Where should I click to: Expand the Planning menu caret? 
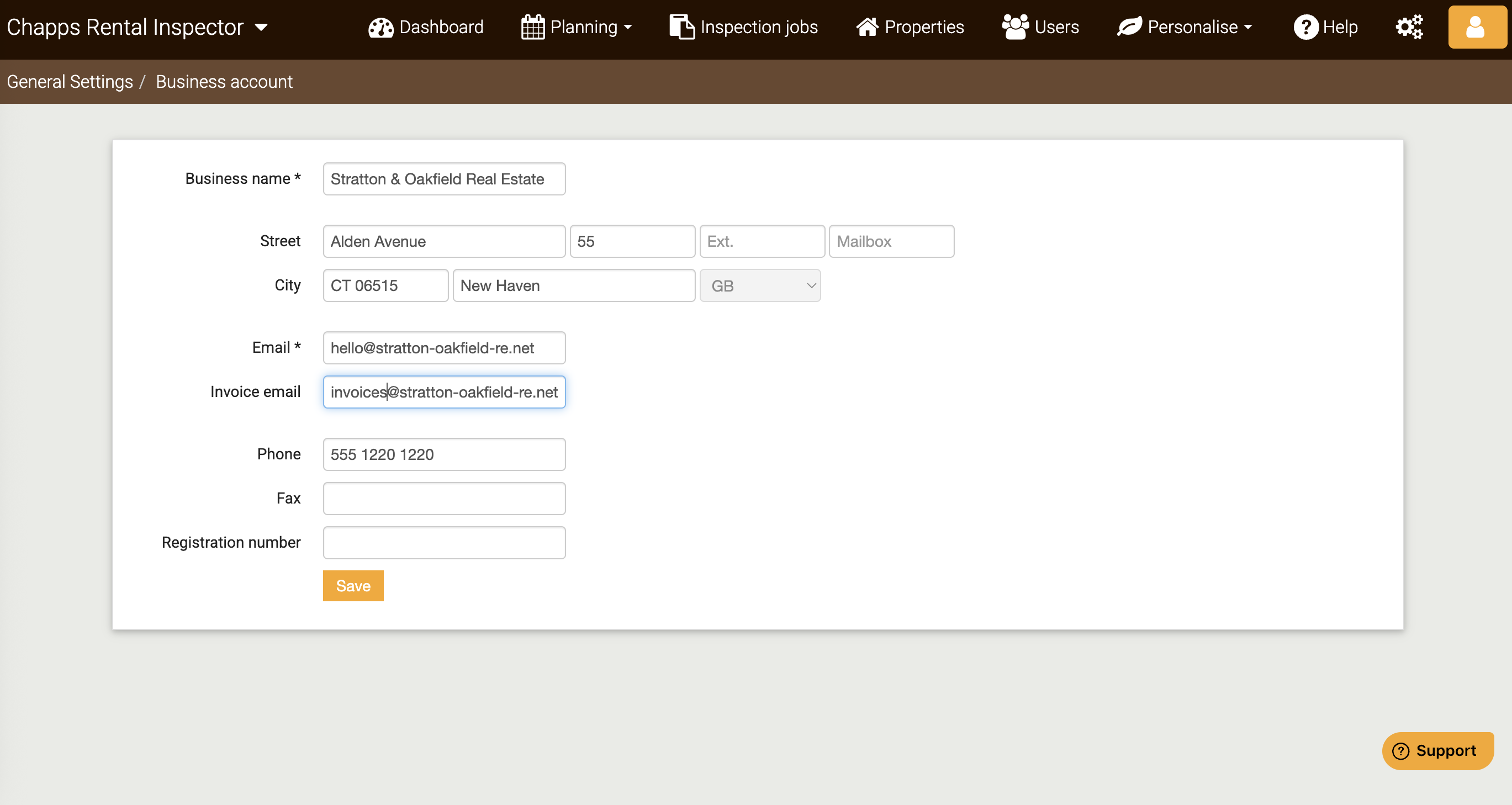click(628, 28)
